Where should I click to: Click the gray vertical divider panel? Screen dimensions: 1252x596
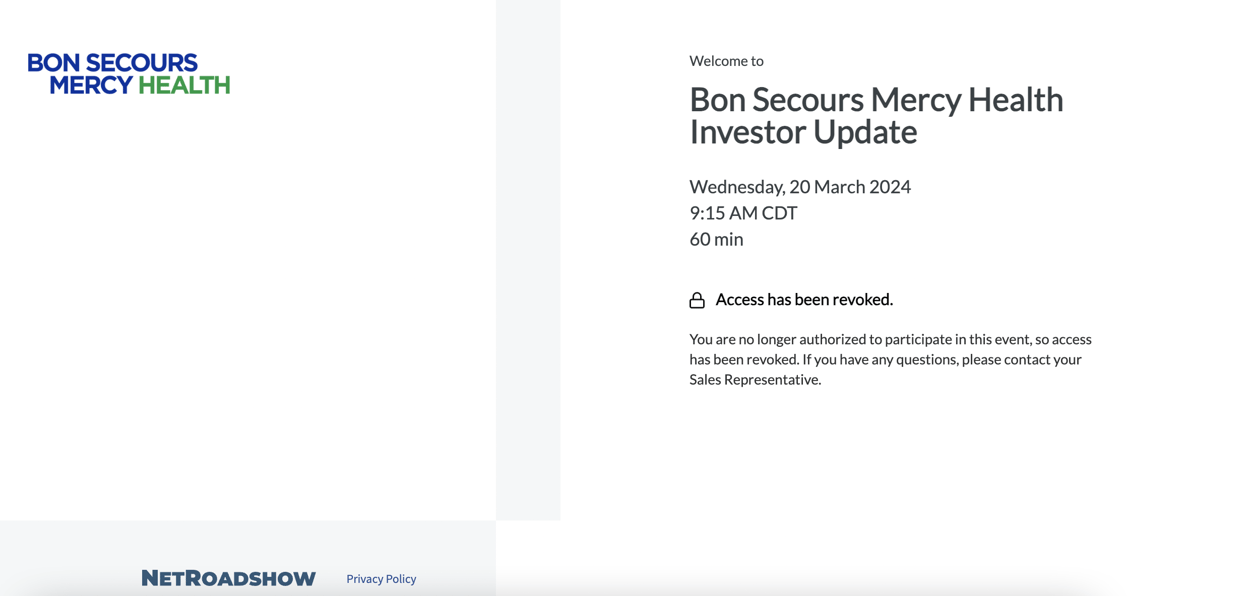[528, 260]
